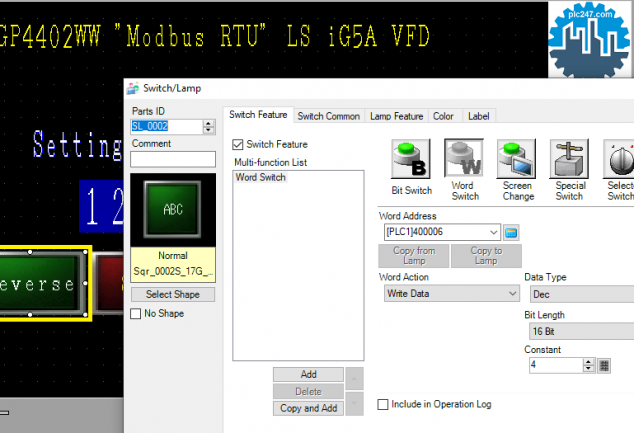Open the Constant numeric keypad icon
Viewport: 634px width, 433px height.
(604, 365)
